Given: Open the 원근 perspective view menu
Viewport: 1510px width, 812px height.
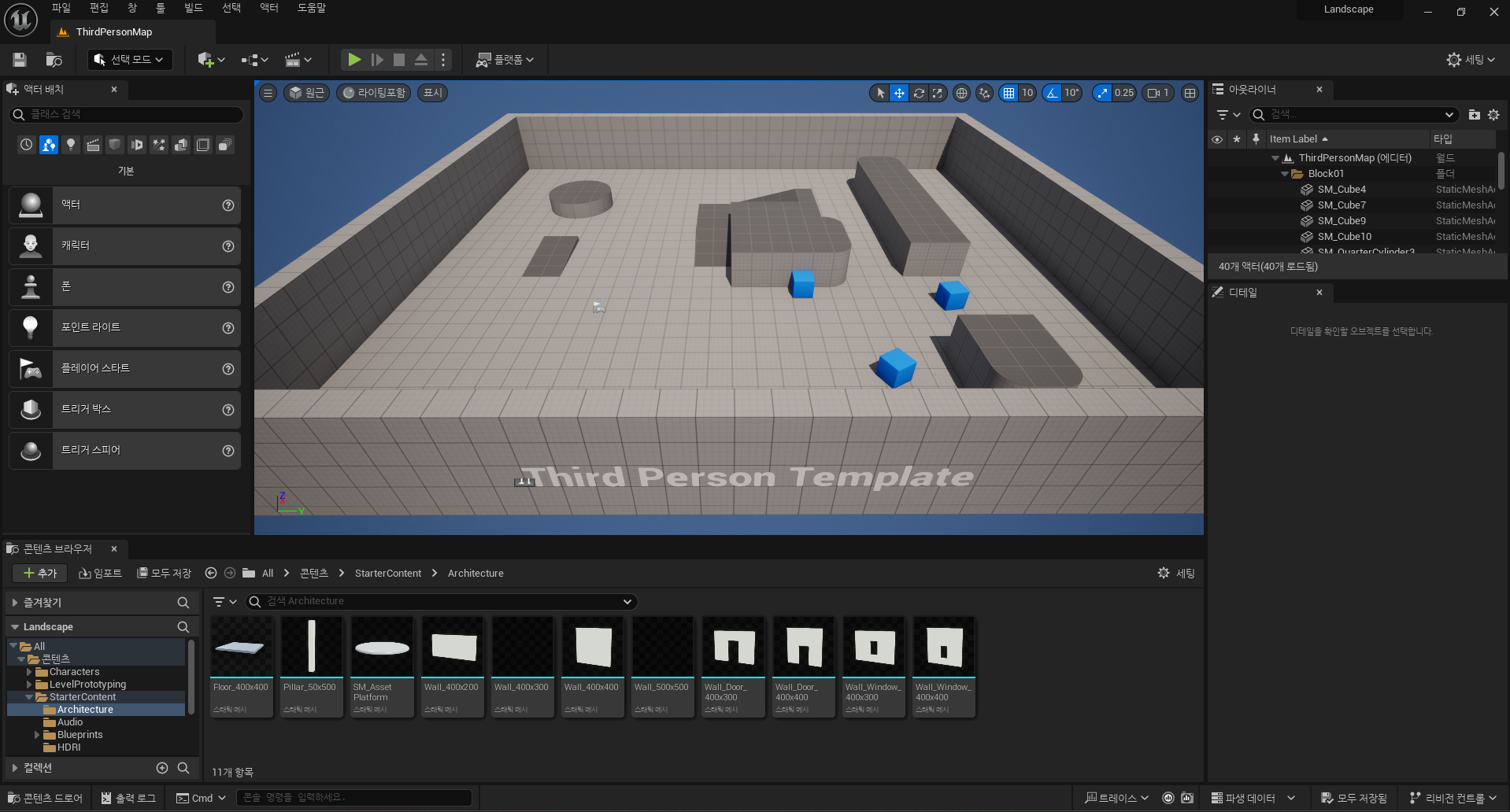Looking at the screenshot, I should 306,93.
